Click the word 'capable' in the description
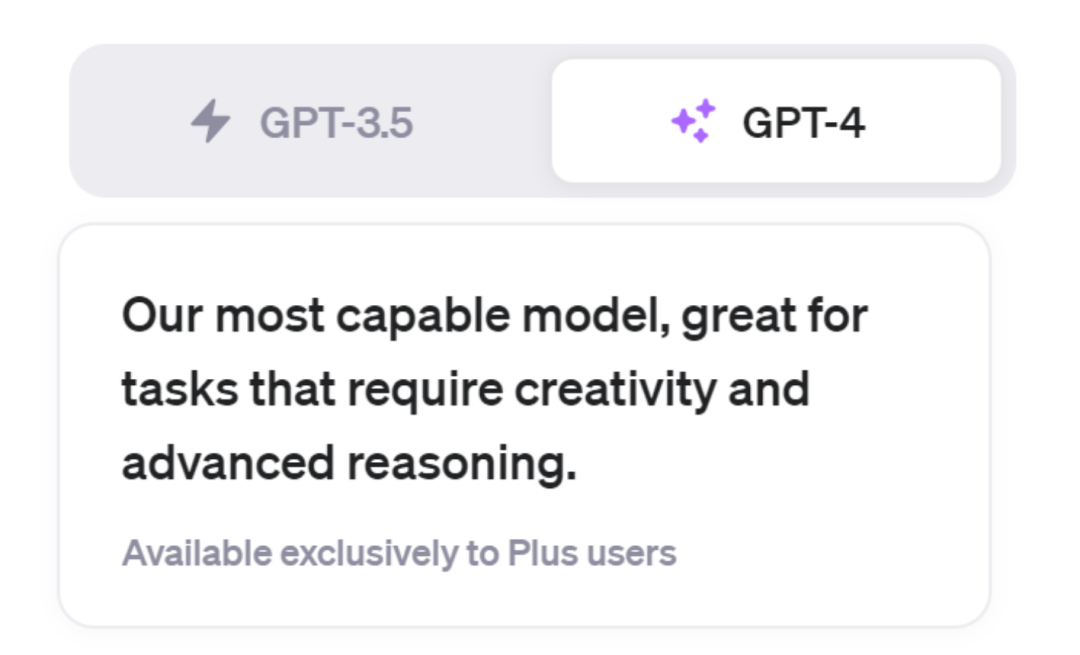This screenshot has width=1080, height=655. click(423, 317)
